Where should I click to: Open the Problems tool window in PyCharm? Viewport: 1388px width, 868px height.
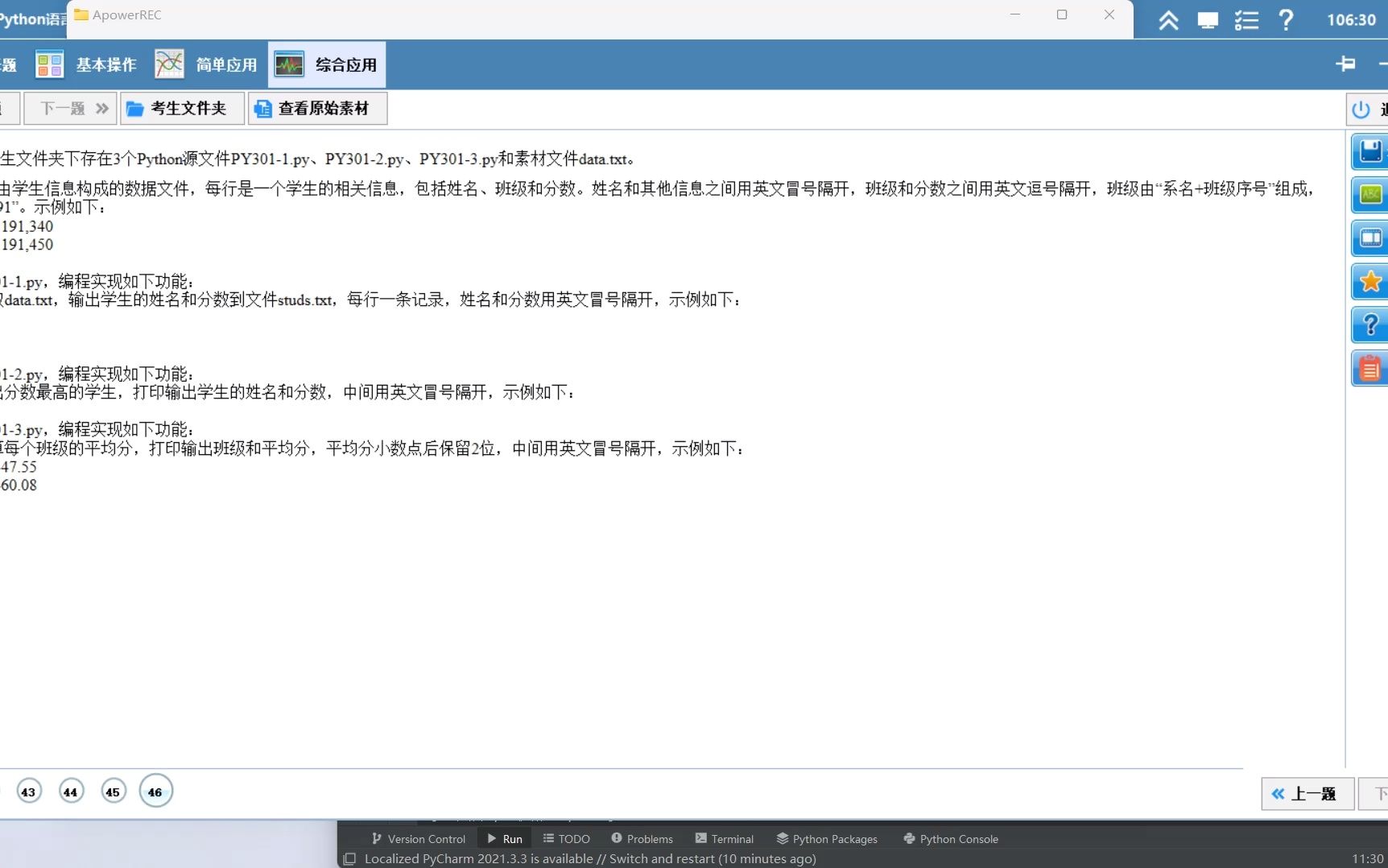tap(642, 838)
